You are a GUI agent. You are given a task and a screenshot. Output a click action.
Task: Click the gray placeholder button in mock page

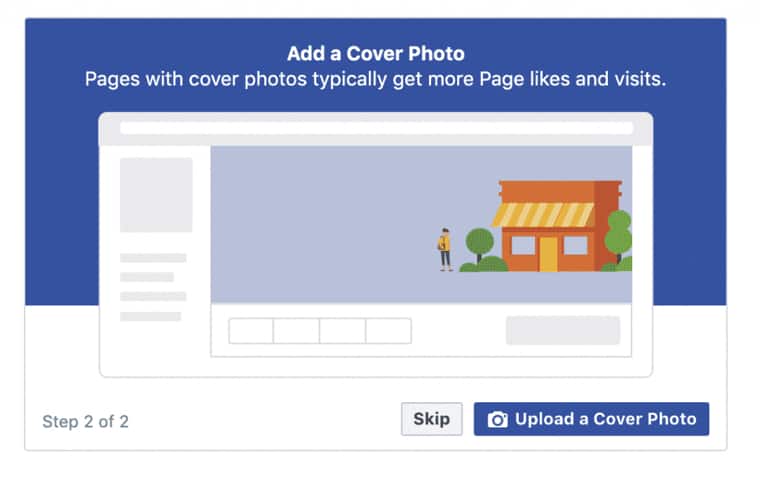563,331
